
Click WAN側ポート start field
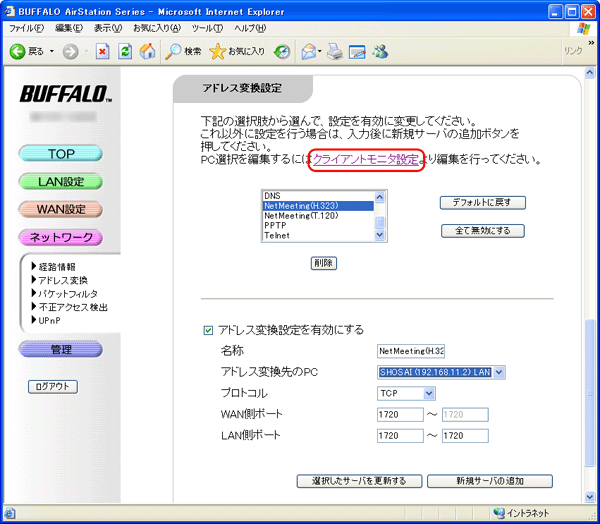pyautogui.click(x=400, y=415)
